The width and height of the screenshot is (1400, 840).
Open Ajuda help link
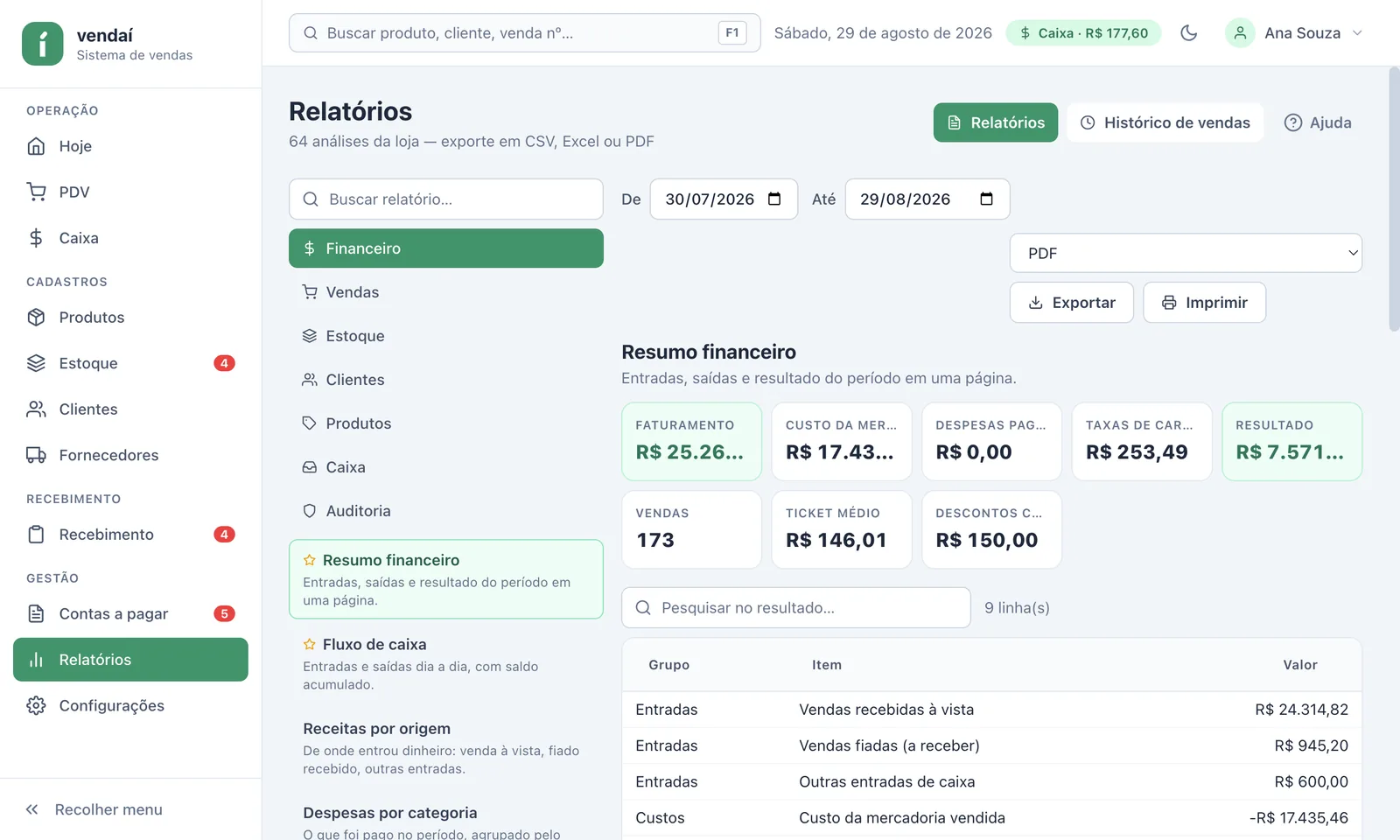[x=1318, y=122]
